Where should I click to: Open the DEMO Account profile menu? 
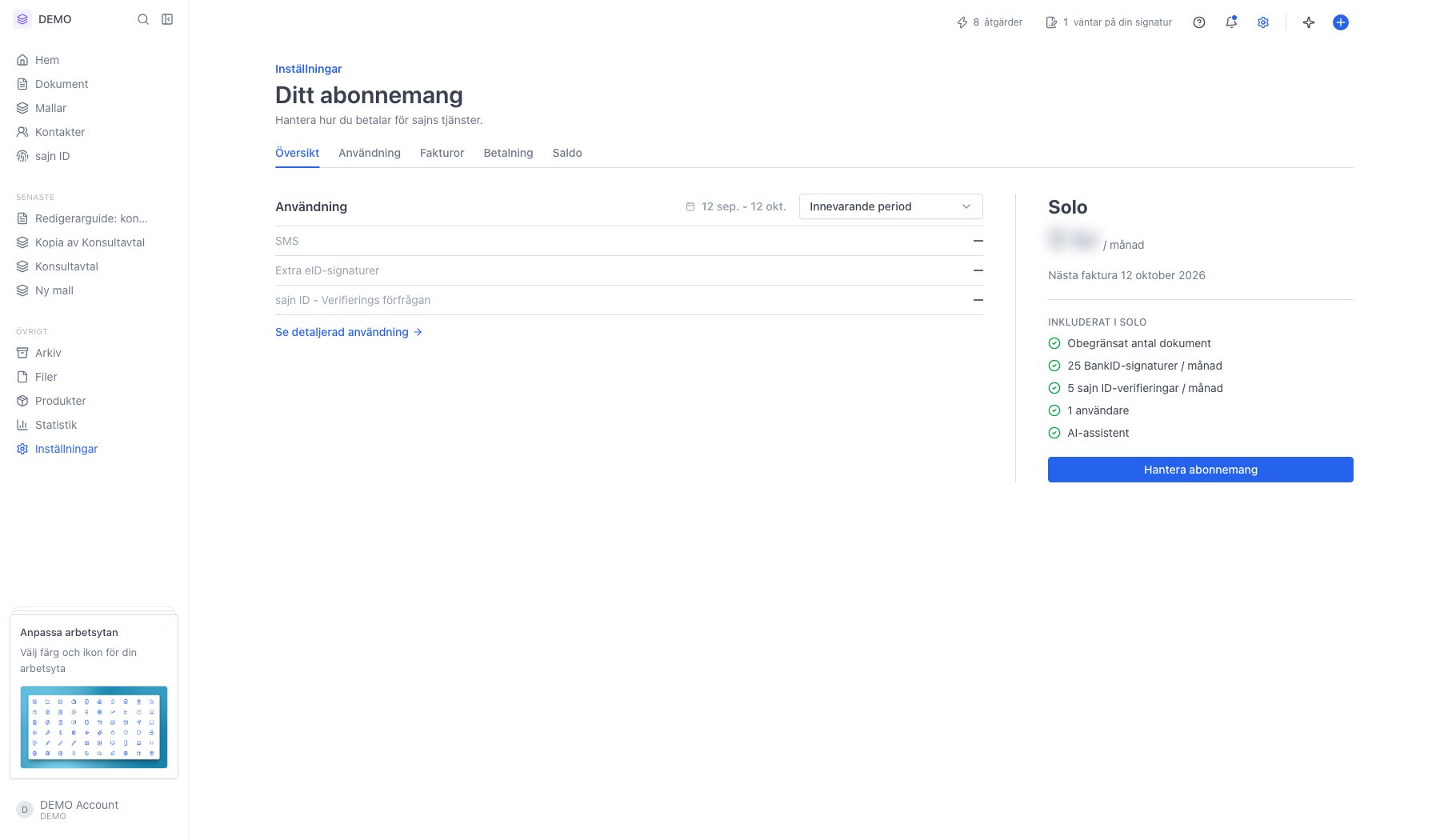pos(94,810)
